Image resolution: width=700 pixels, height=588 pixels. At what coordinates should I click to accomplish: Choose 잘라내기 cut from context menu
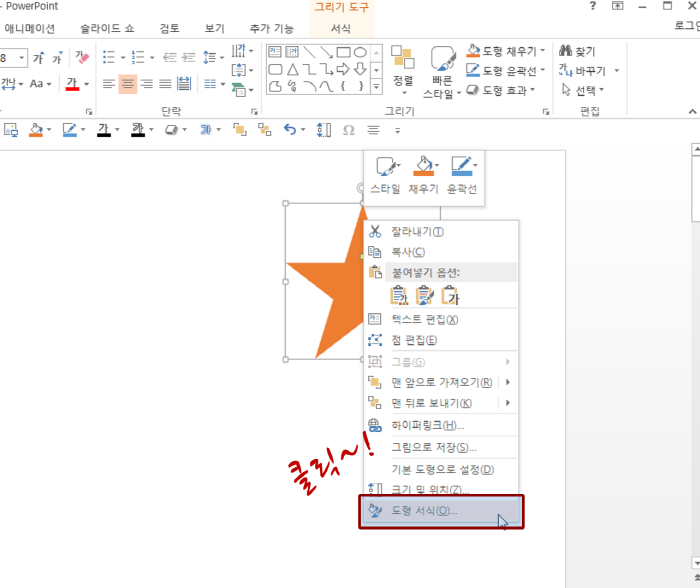pos(441,231)
